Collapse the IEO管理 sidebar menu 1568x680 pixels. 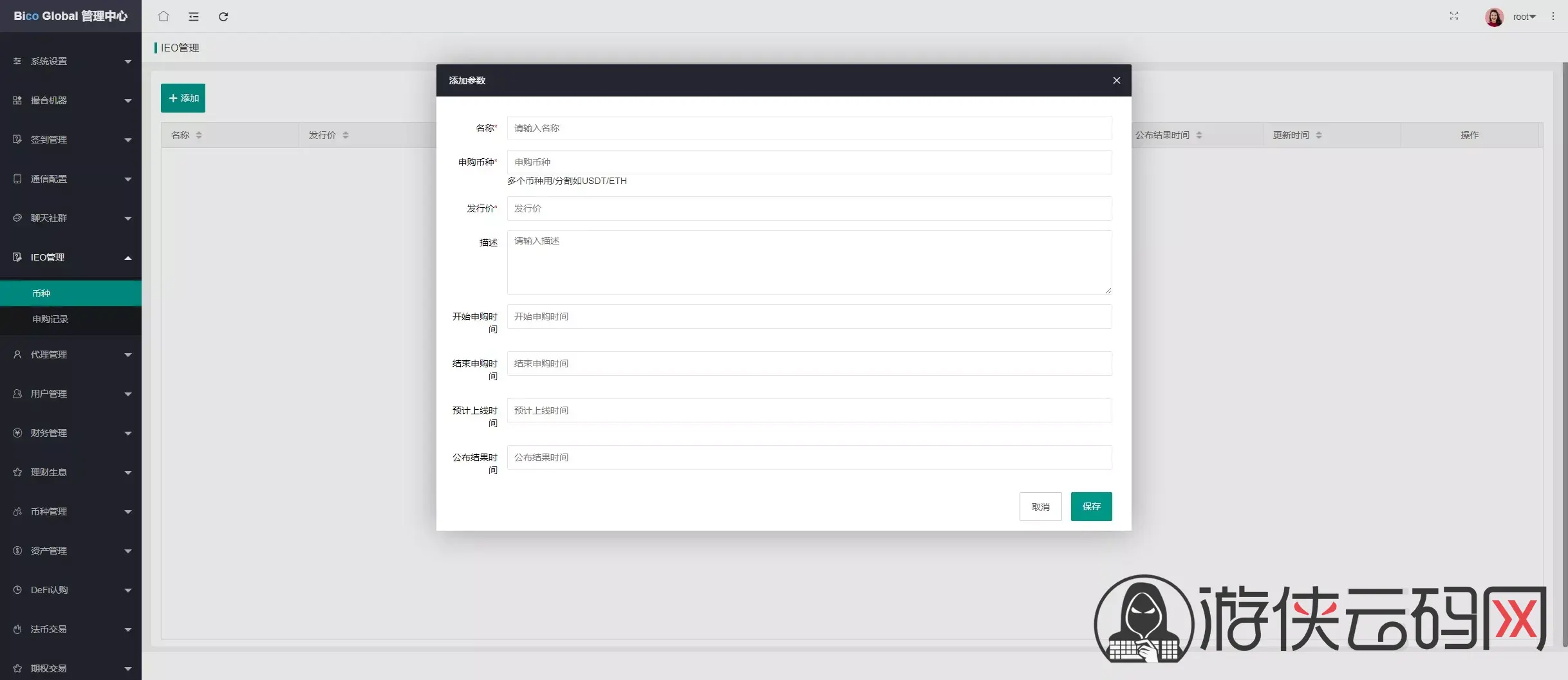click(x=71, y=257)
